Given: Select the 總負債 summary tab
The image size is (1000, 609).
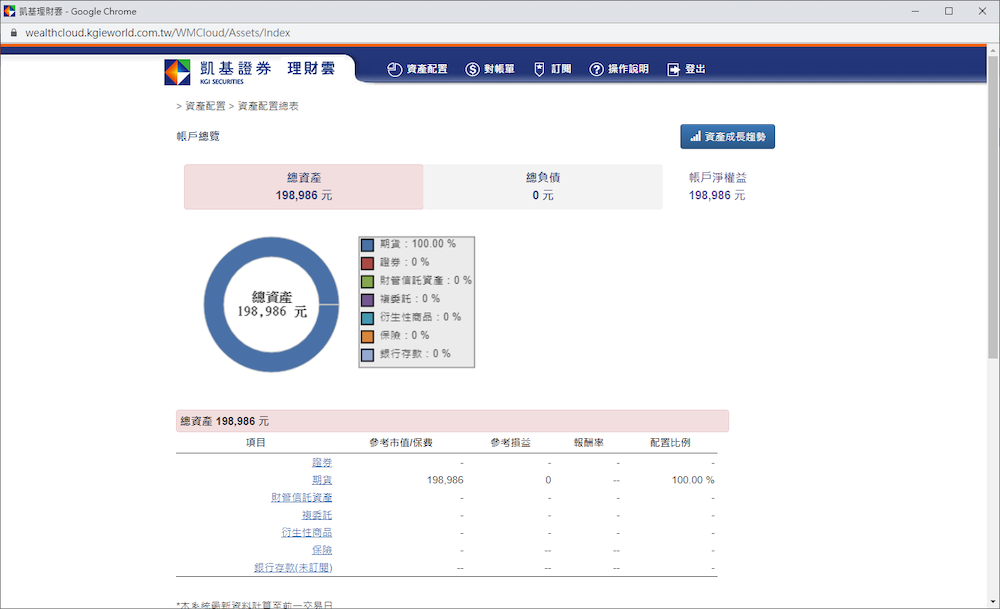Looking at the screenshot, I should click(542, 187).
